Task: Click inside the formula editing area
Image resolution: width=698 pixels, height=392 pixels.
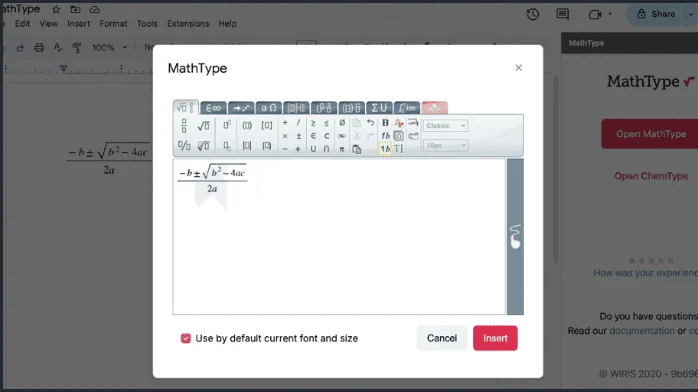Action: coord(339,237)
